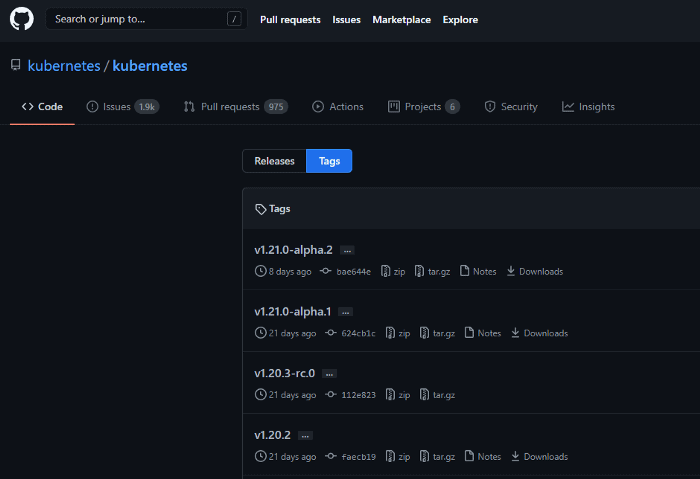Click the 975 pull requests counter badge

click(x=276, y=107)
